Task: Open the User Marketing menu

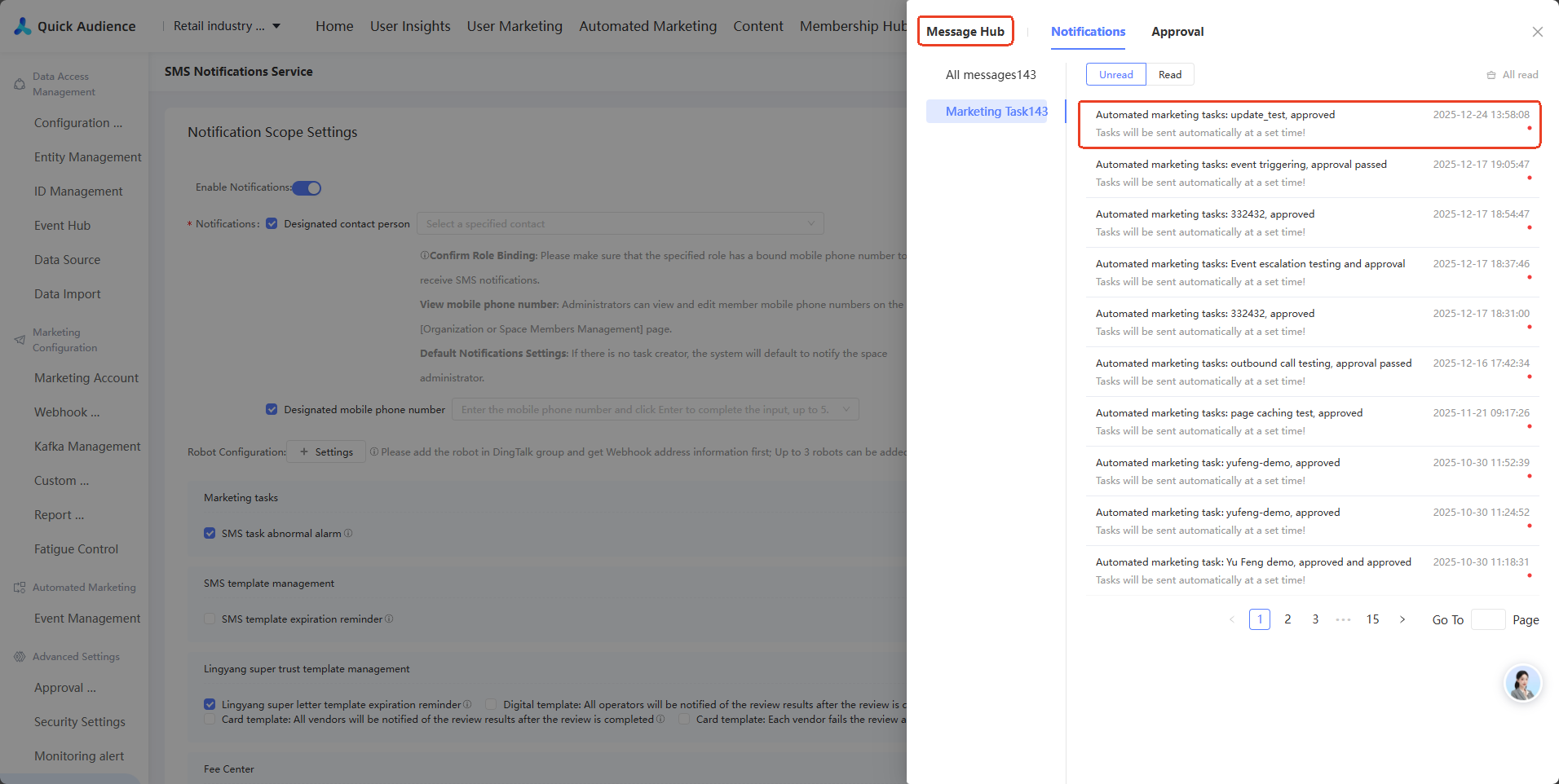Action: (x=515, y=26)
